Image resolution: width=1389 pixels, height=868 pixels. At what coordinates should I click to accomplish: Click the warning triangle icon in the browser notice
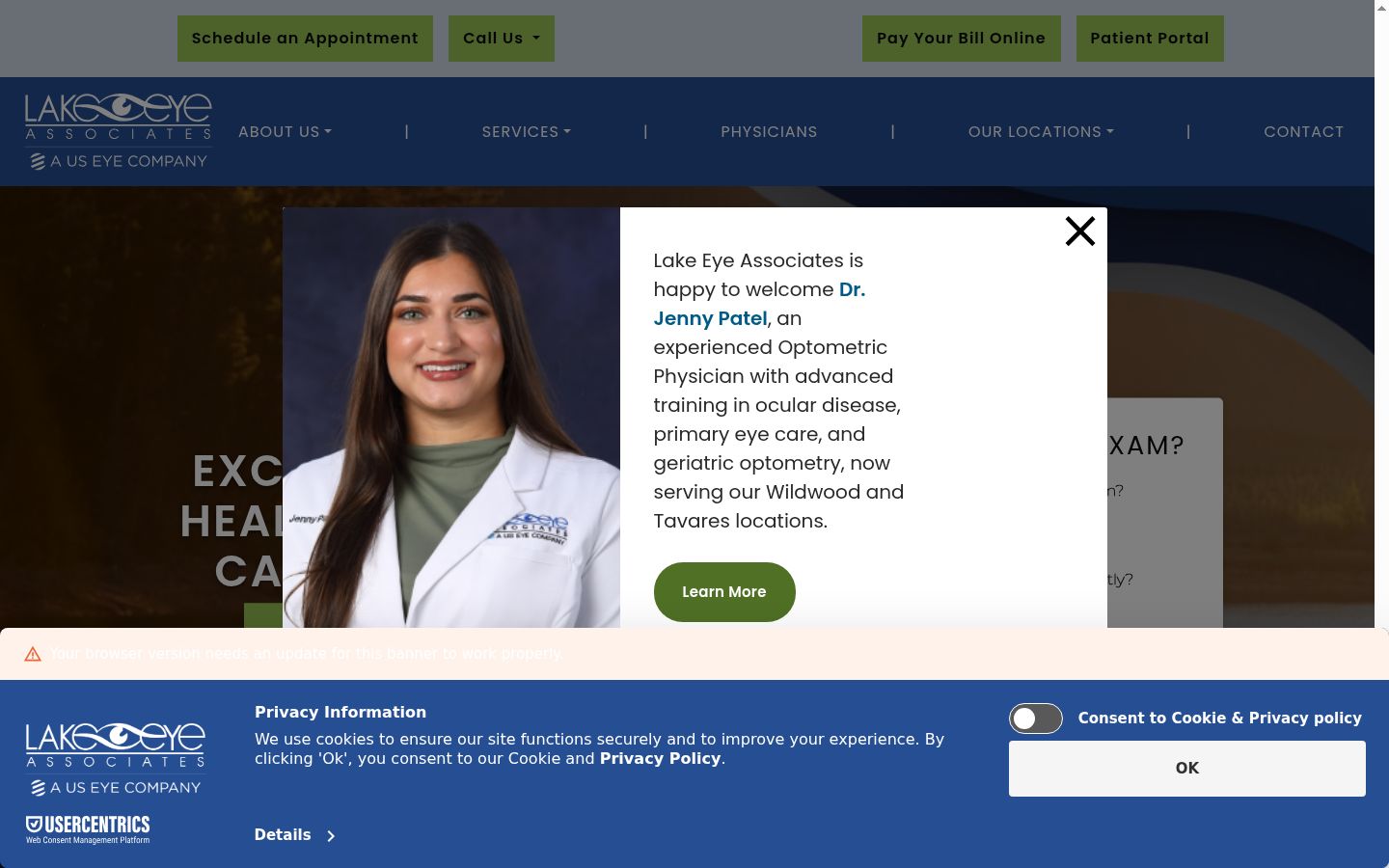coord(33,654)
